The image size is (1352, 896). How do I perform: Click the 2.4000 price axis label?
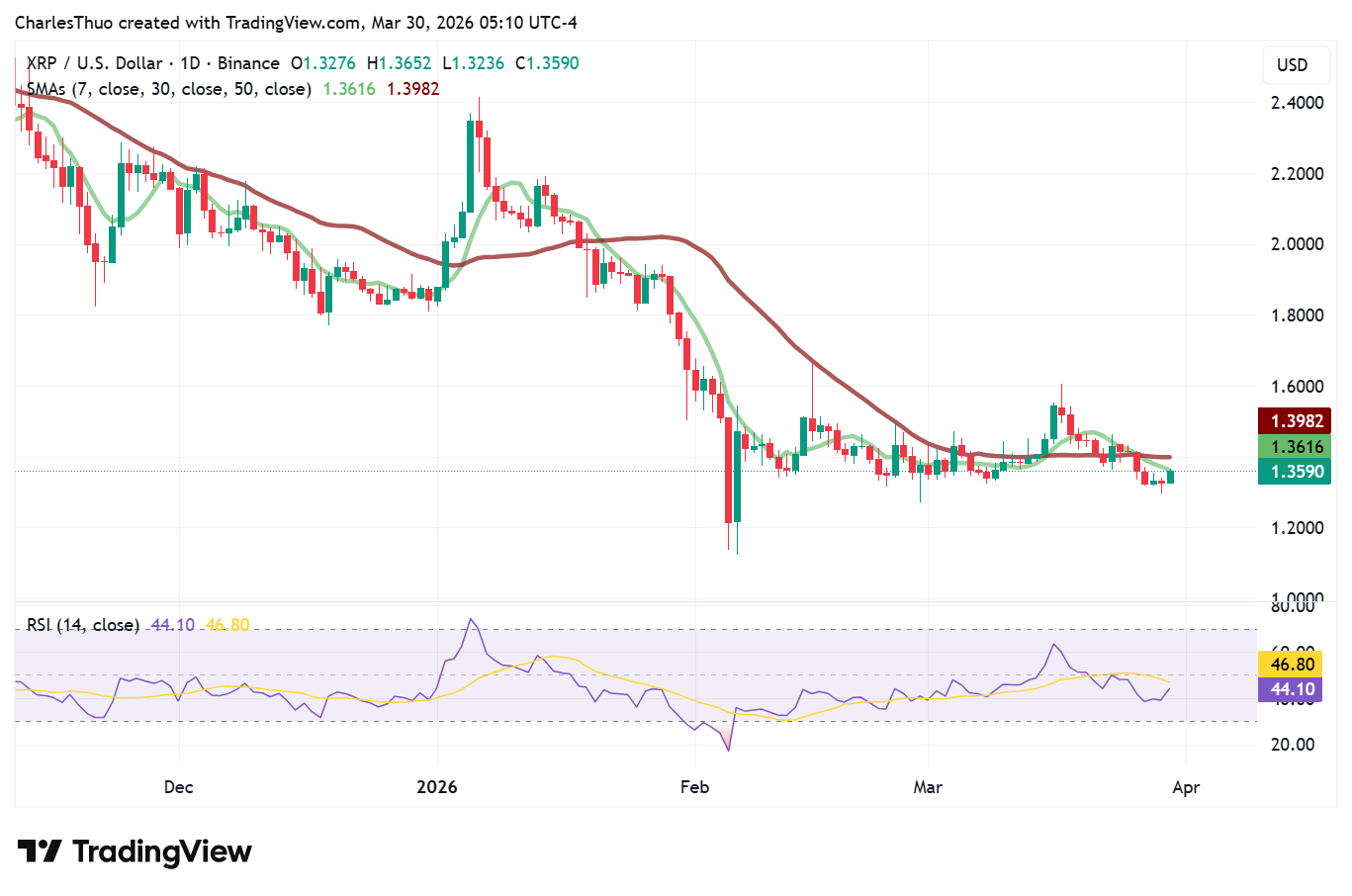click(1297, 102)
